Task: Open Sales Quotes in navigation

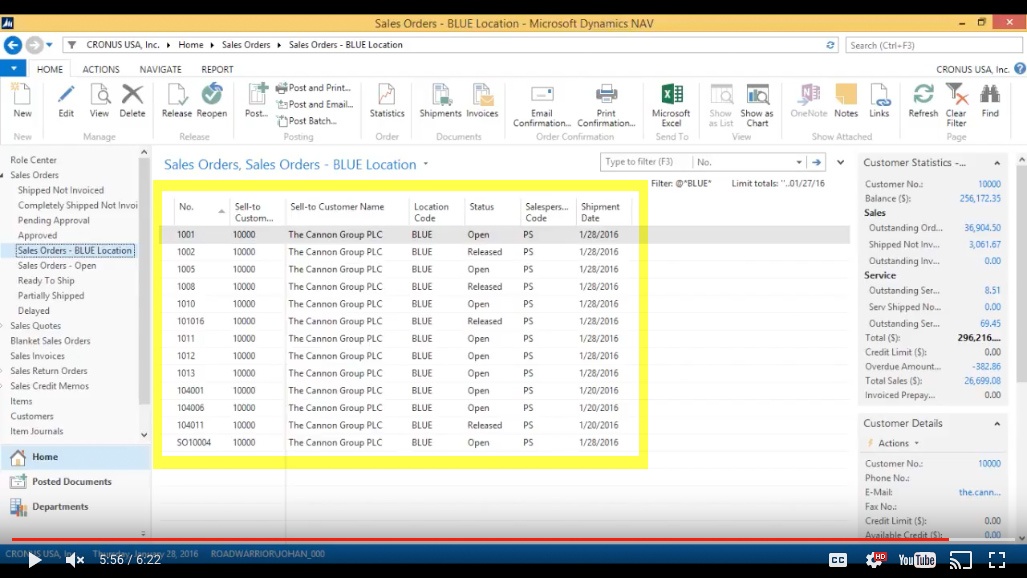Action: (x=35, y=326)
